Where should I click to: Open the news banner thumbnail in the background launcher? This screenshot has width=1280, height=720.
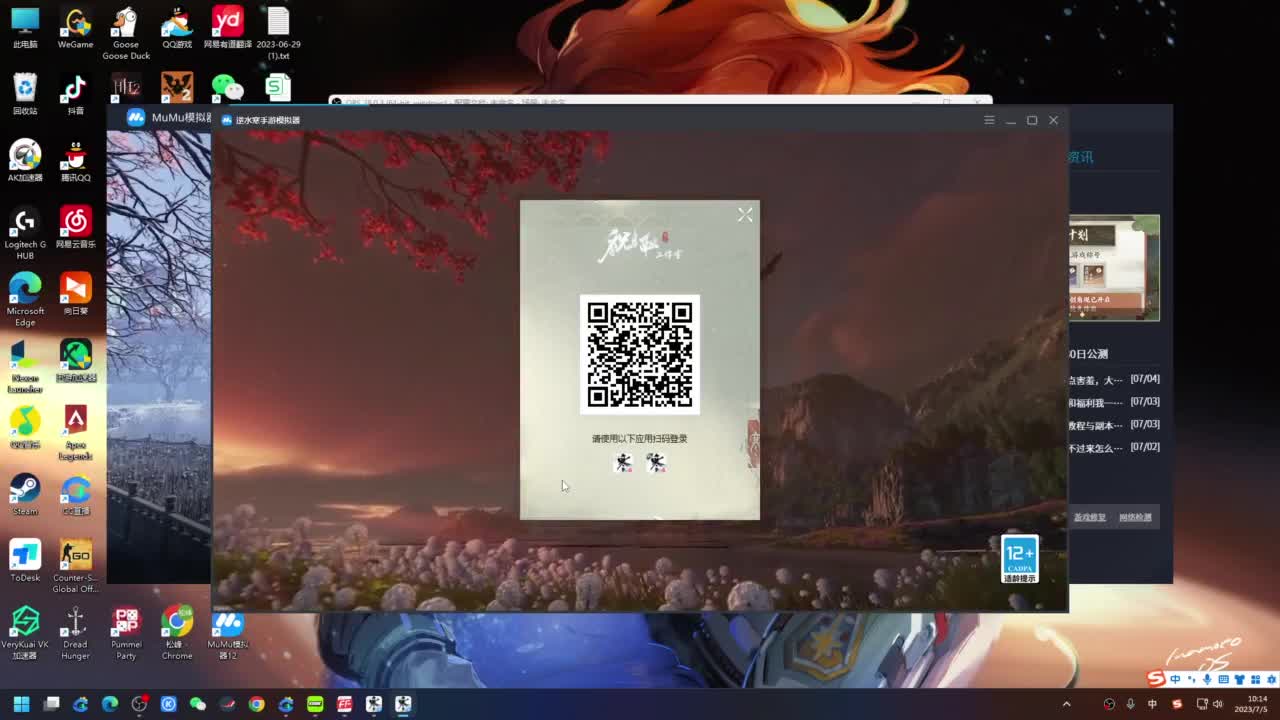(x=1114, y=268)
